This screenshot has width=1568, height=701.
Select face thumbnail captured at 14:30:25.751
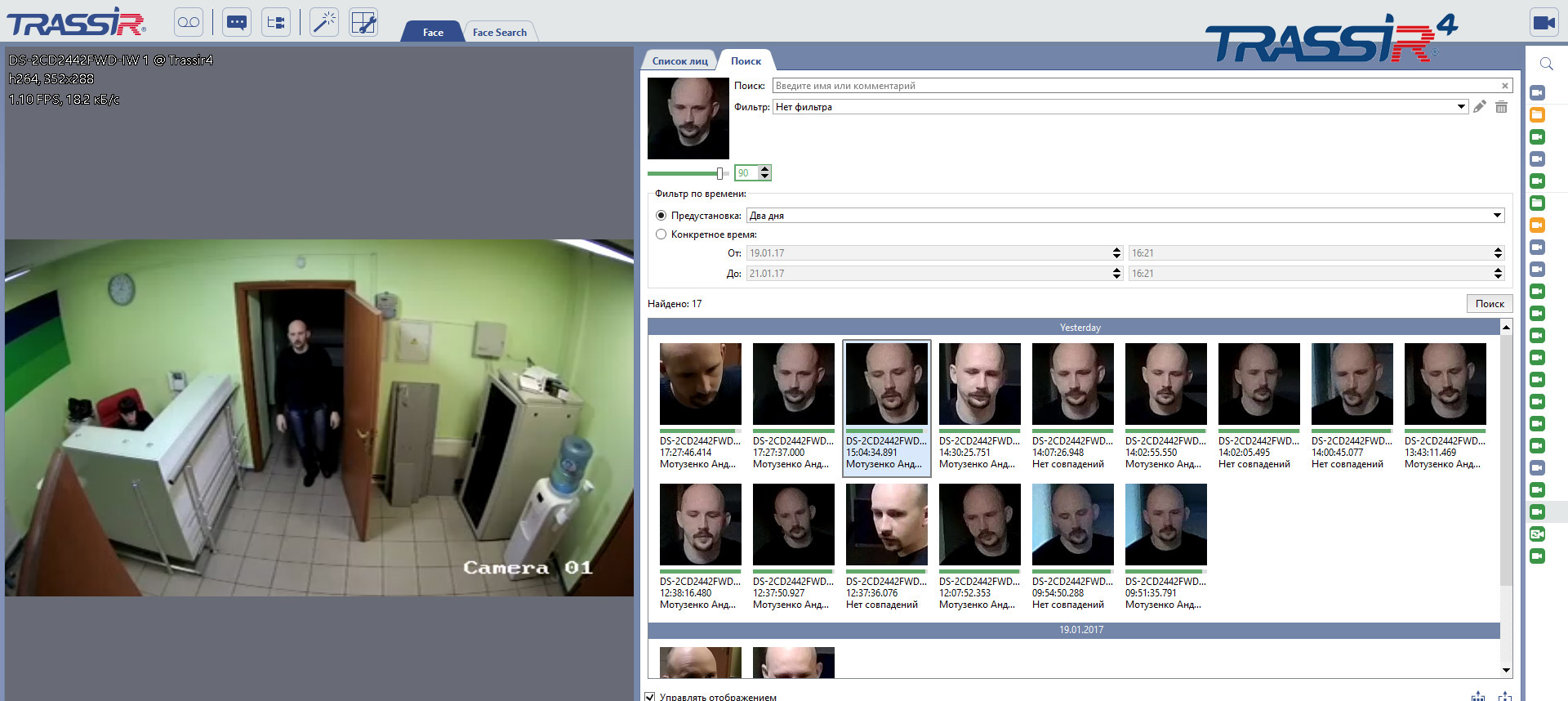pyautogui.click(x=979, y=384)
